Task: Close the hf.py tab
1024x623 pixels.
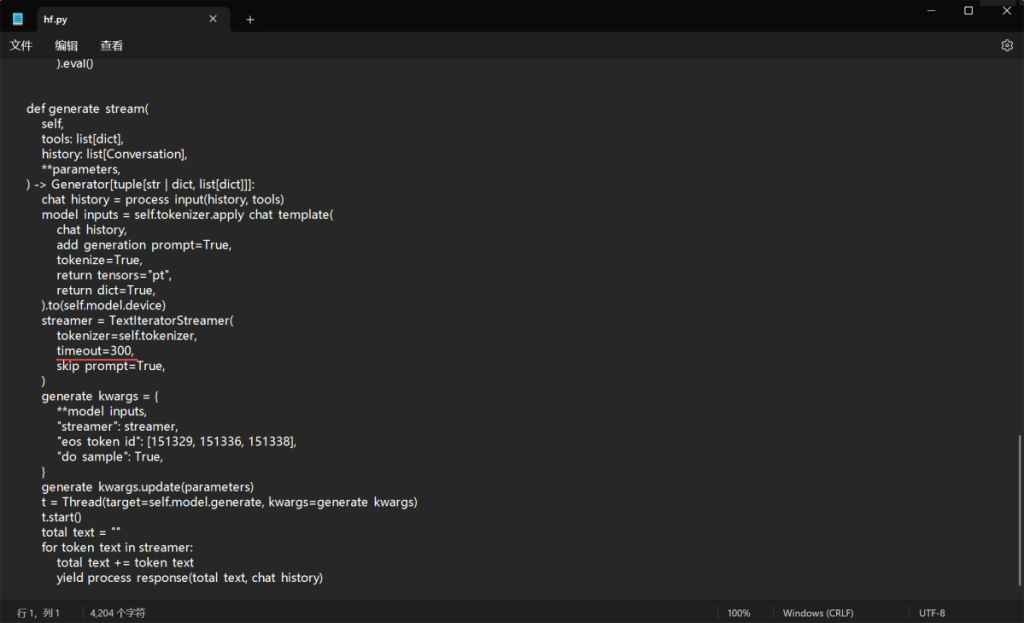Action: coord(213,19)
